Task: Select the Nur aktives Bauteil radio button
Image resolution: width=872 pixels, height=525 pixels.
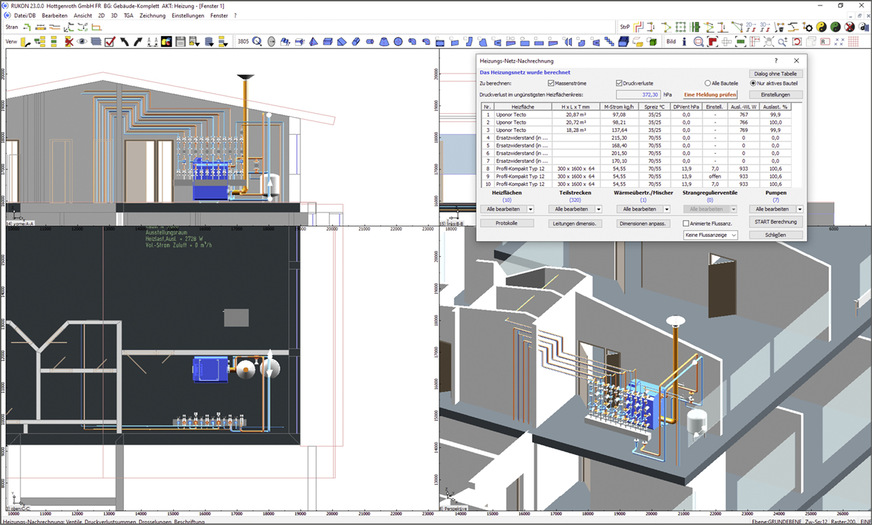Action: point(753,83)
